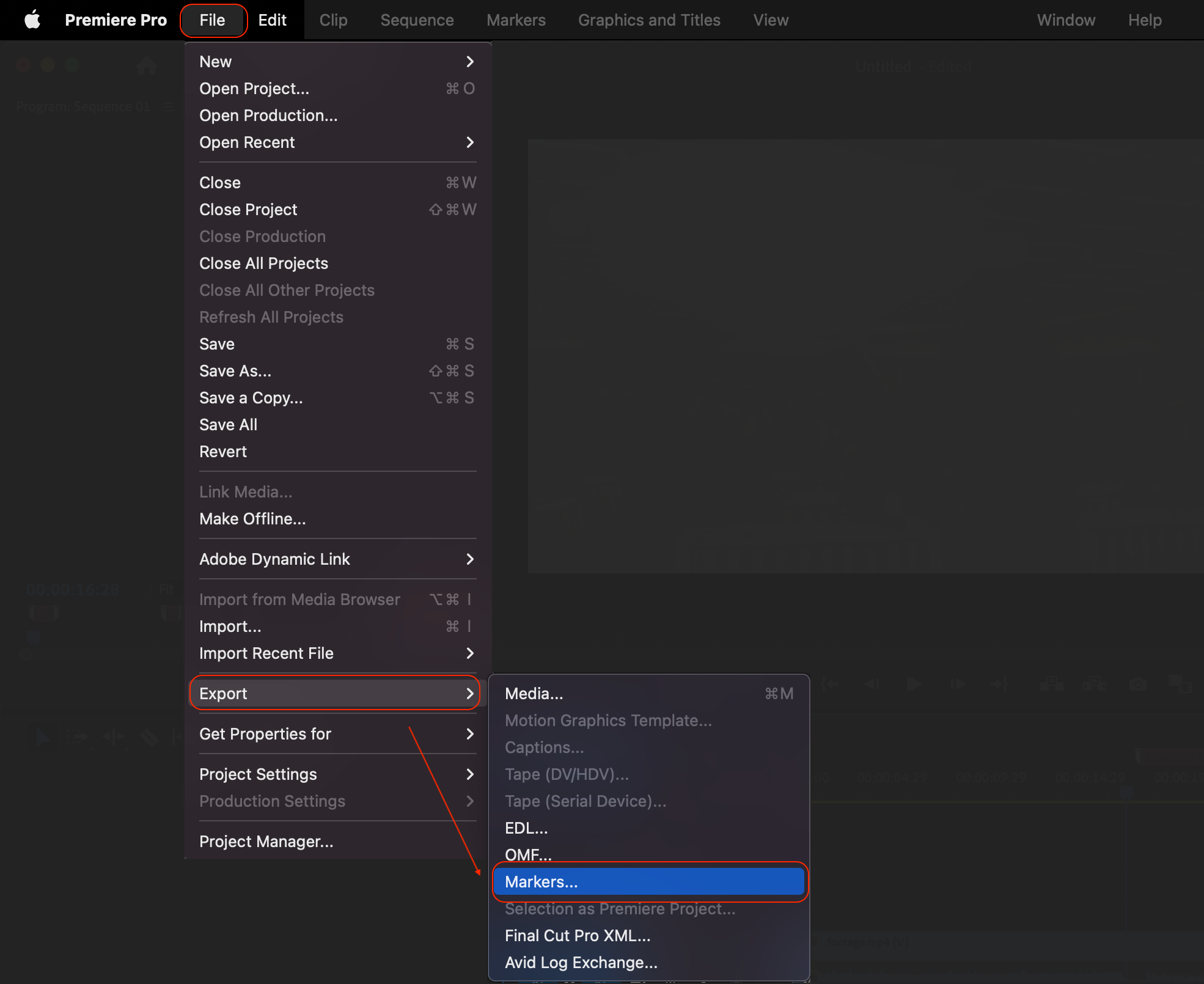Click the Extract icon in the Program monitor

click(x=1095, y=685)
